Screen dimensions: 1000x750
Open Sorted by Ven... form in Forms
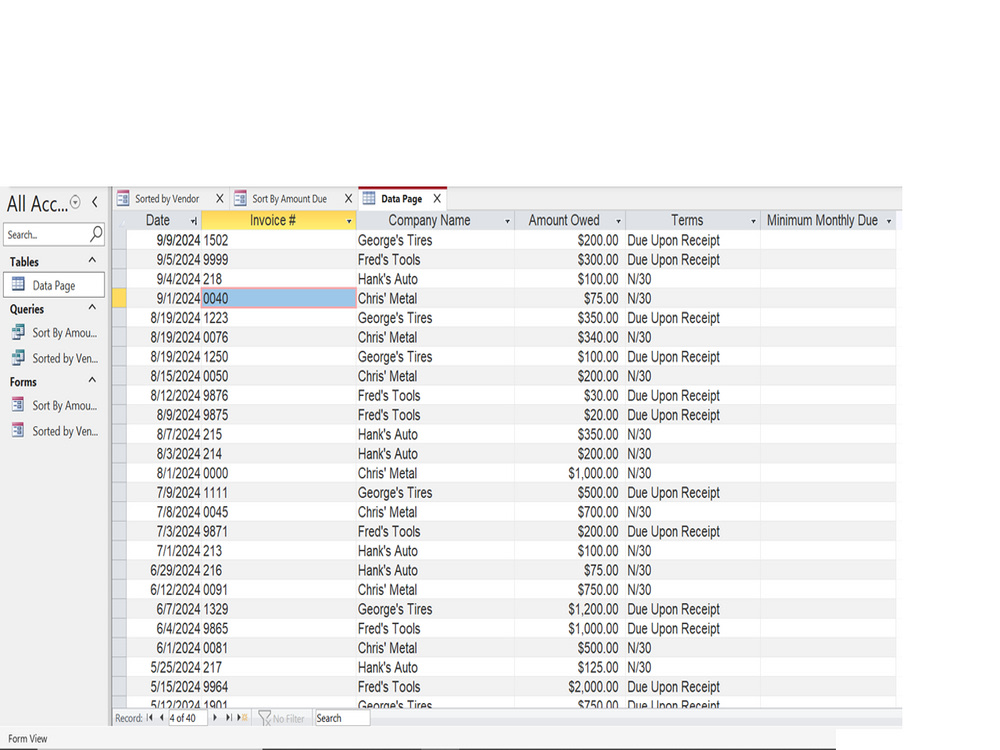[54, 431]
